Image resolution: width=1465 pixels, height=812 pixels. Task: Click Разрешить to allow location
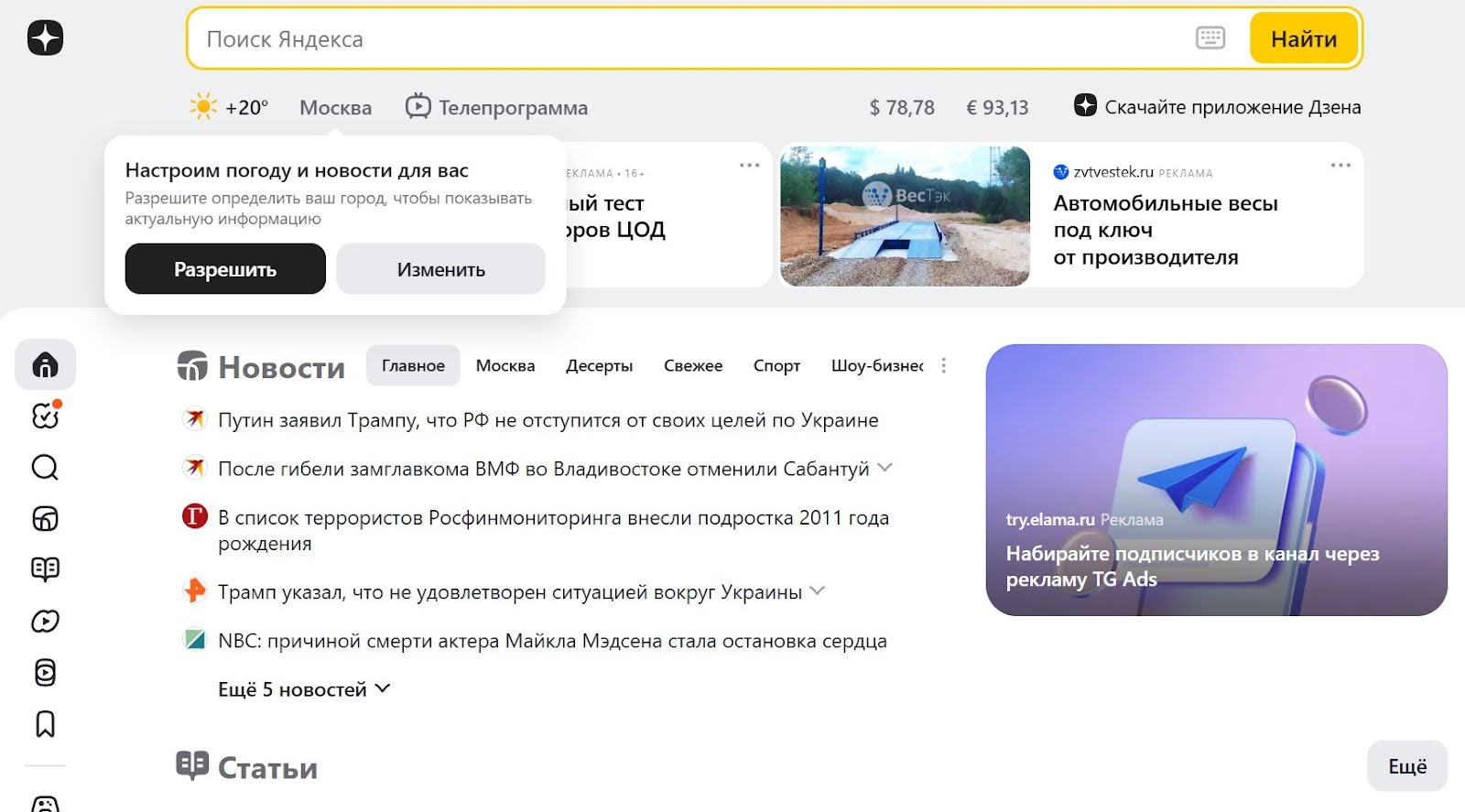pos(225,269)
